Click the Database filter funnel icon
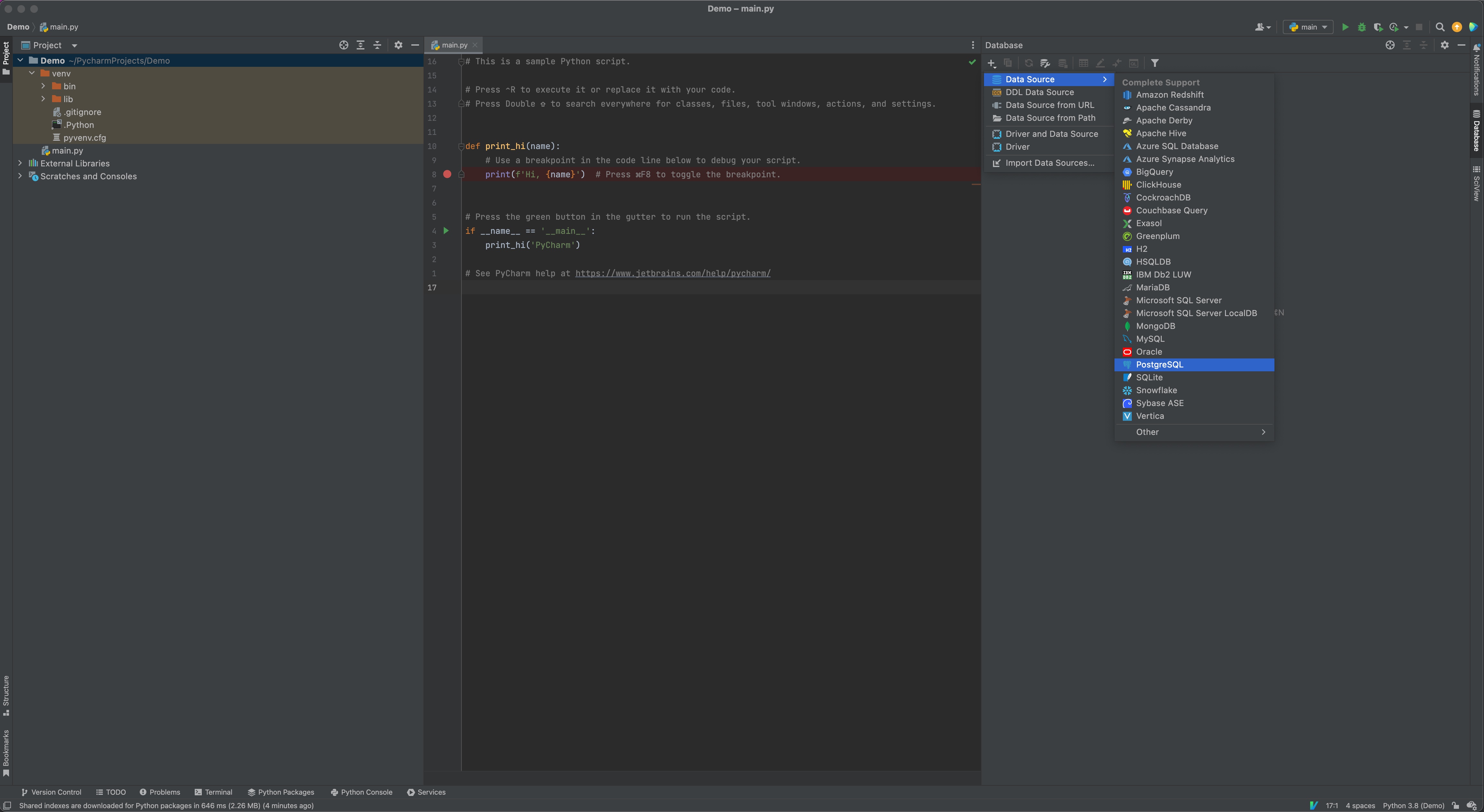The image size is (1484, 812). [1155, 63]
